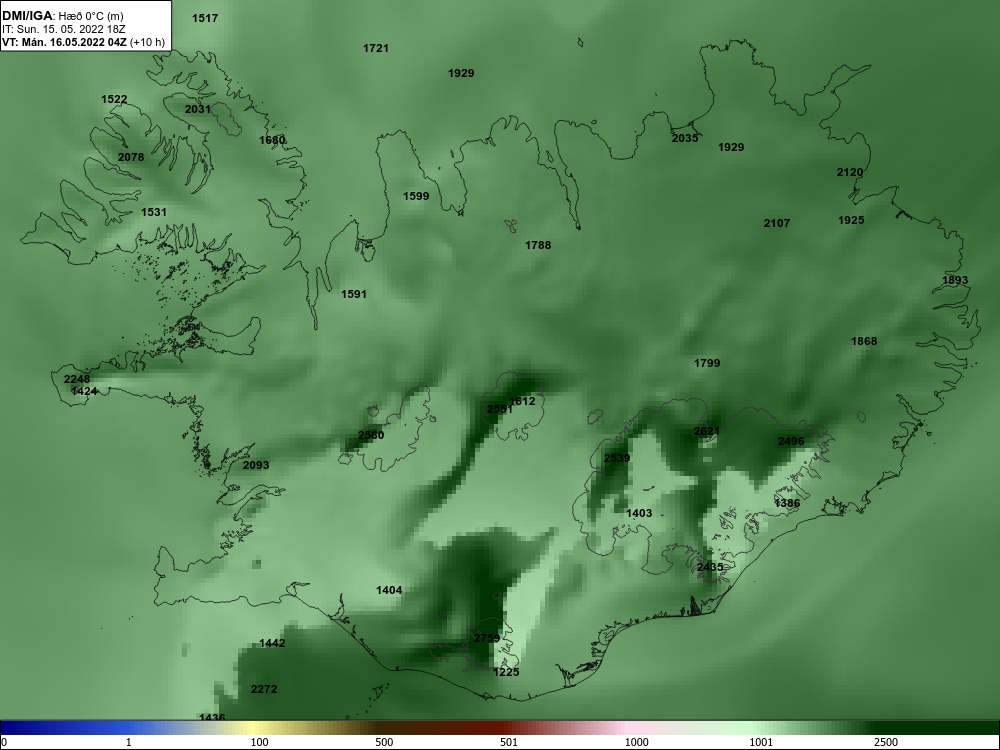
Task: Click the 2500 tick label on color scale
Action: click(x=886, y=742)
